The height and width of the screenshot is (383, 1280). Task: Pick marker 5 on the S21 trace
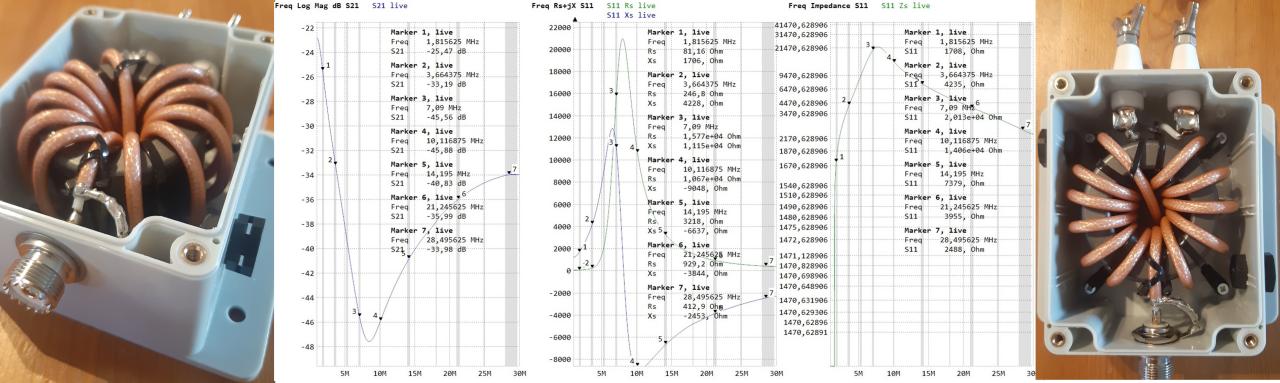(x=408, y=256)
